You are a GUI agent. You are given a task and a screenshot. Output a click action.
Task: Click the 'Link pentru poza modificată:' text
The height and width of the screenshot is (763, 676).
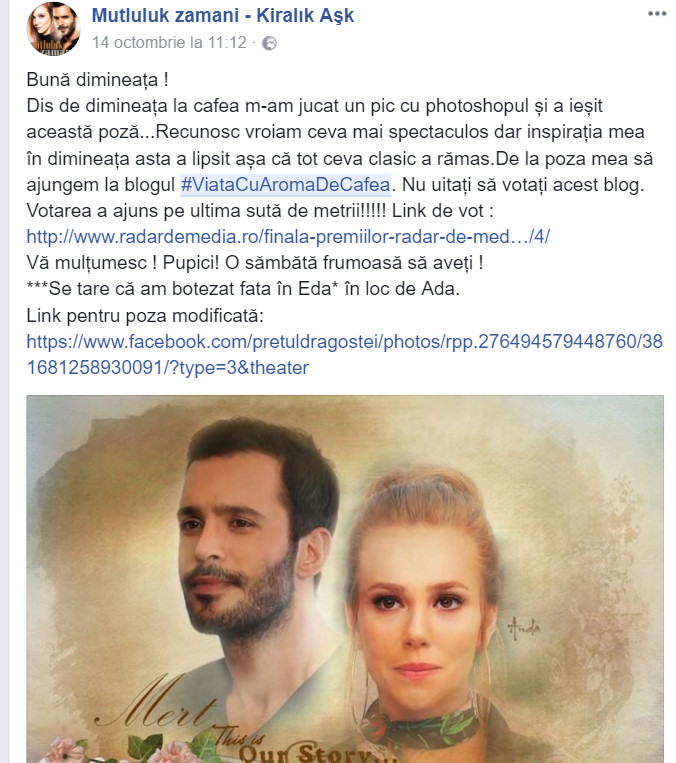(x=145, y=316)
